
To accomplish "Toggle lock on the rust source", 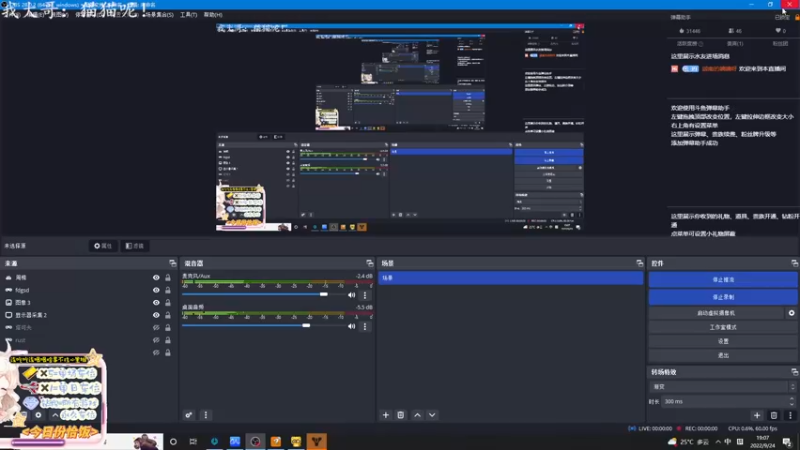I will [168, 340].
